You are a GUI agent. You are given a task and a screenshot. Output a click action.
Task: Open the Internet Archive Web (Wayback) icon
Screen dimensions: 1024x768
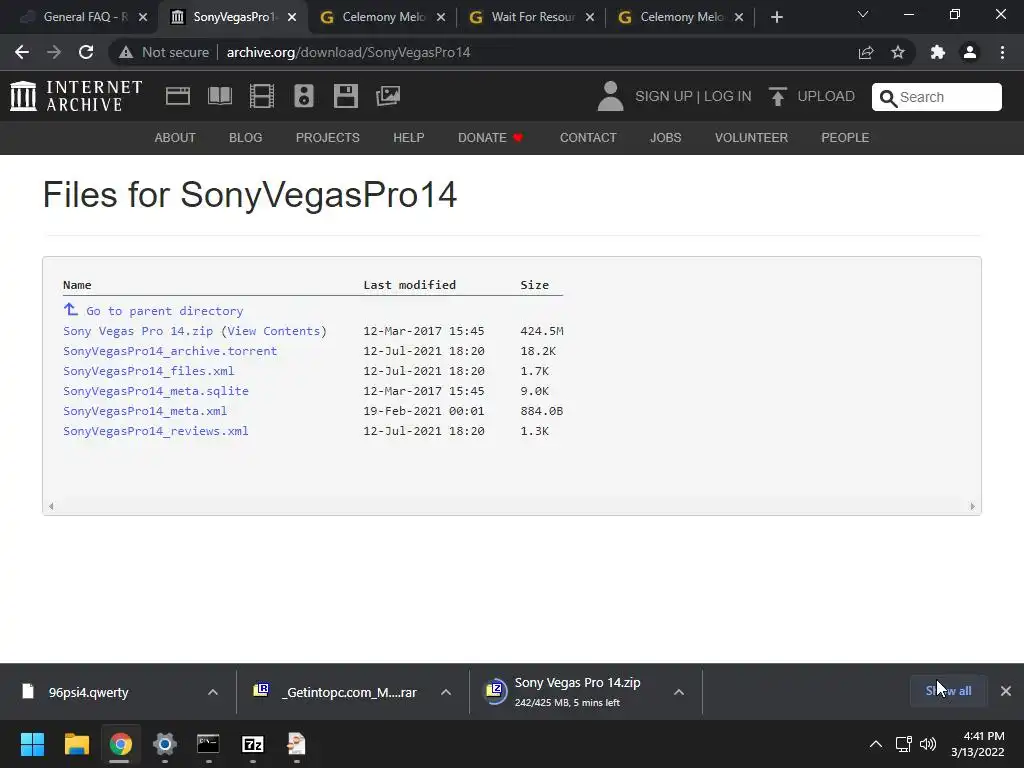click(x=178, y=96)
